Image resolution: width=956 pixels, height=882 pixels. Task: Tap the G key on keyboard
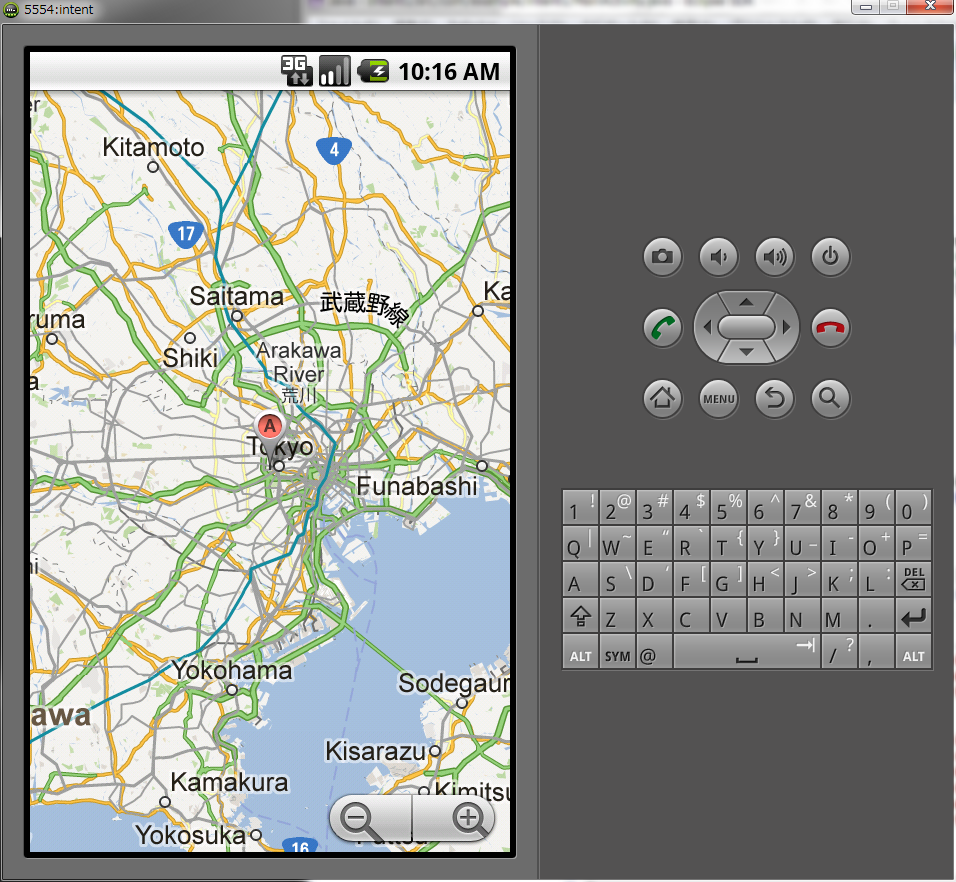point(728,580)
